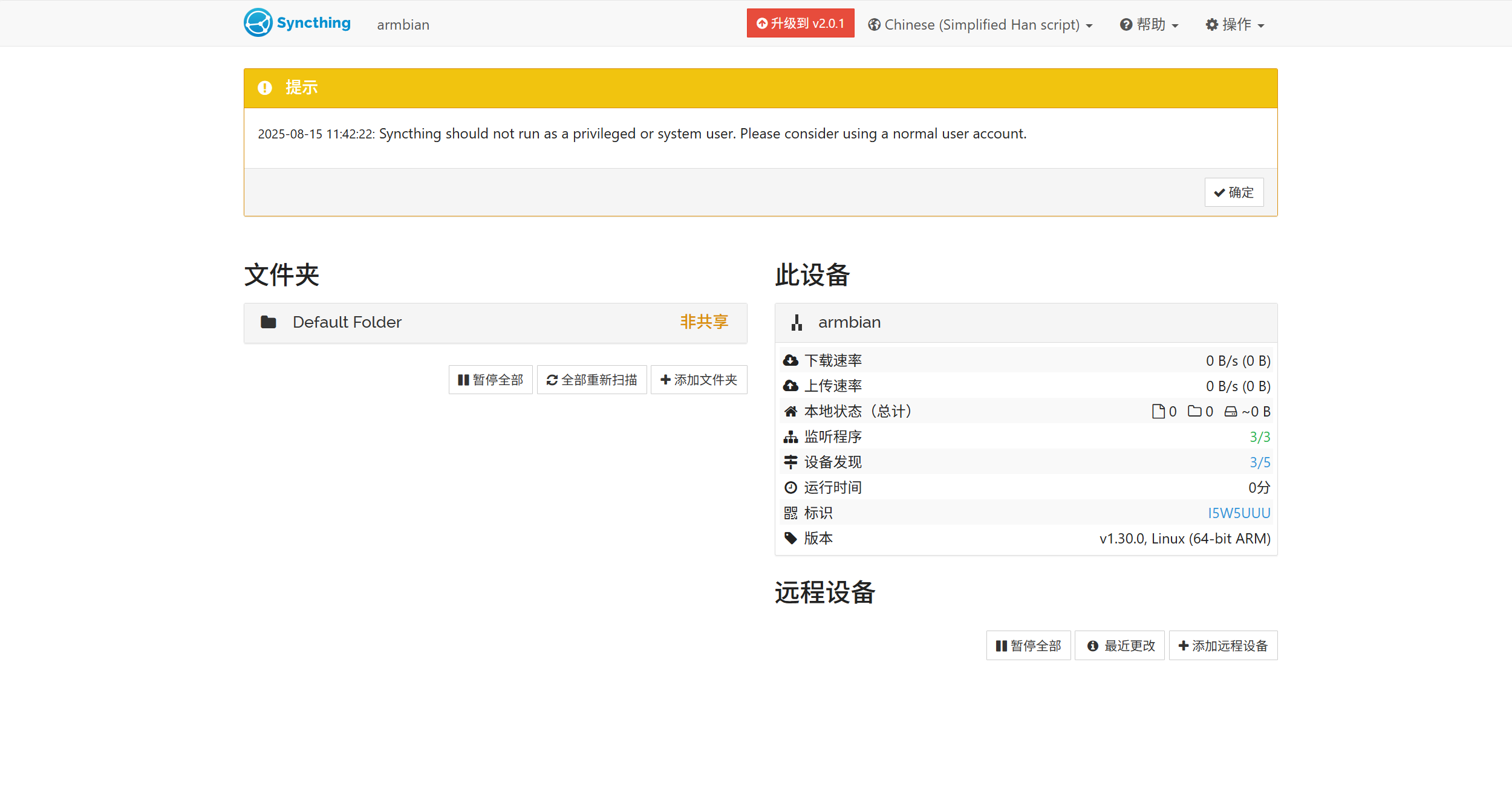The height and width of the screenshot is (798, 1512).
Task: Click the 此设备 section heading
Action: pyautogui.click(x=813, y=275)
